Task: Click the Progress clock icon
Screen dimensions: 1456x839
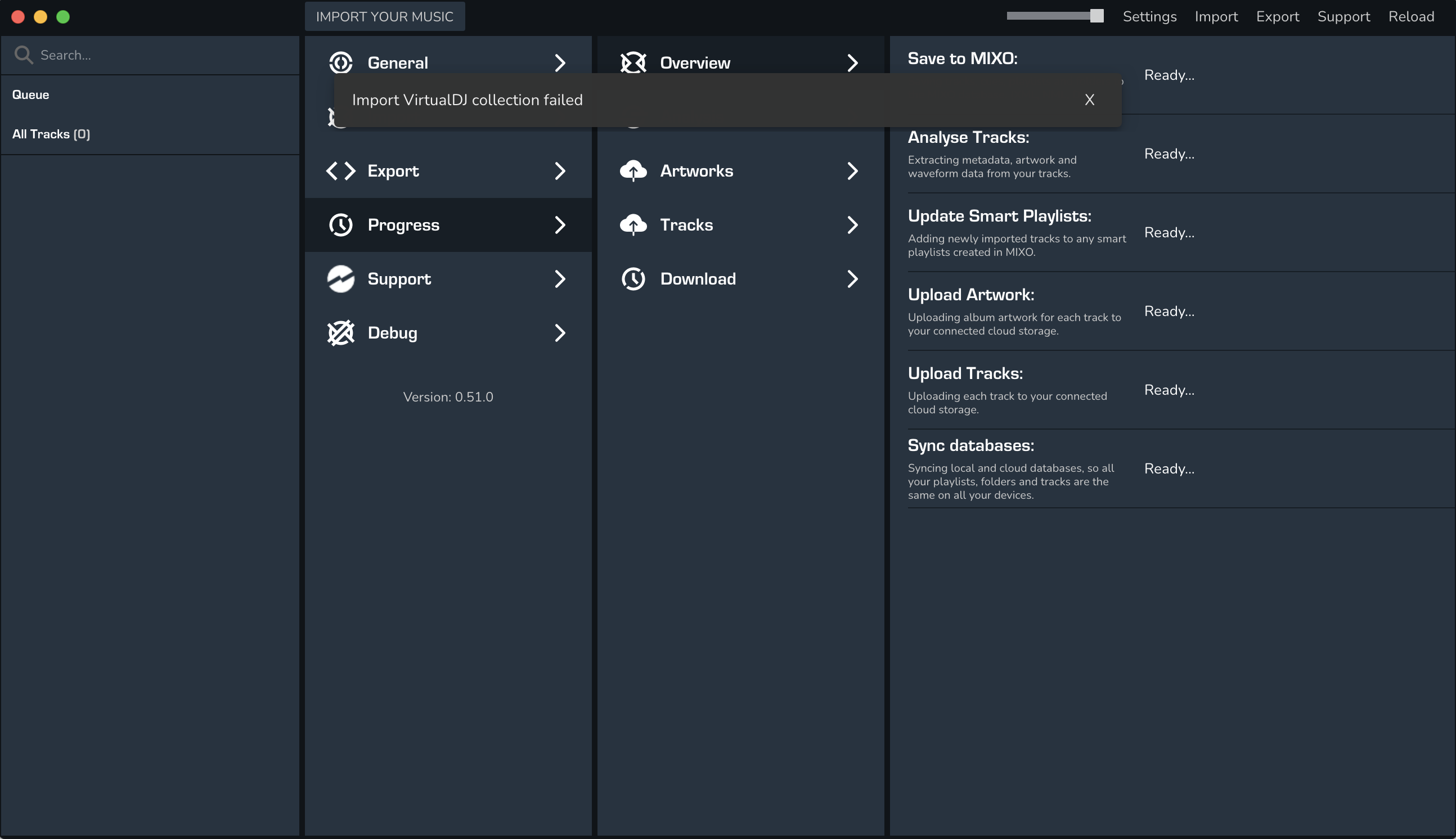Action: 341,225
